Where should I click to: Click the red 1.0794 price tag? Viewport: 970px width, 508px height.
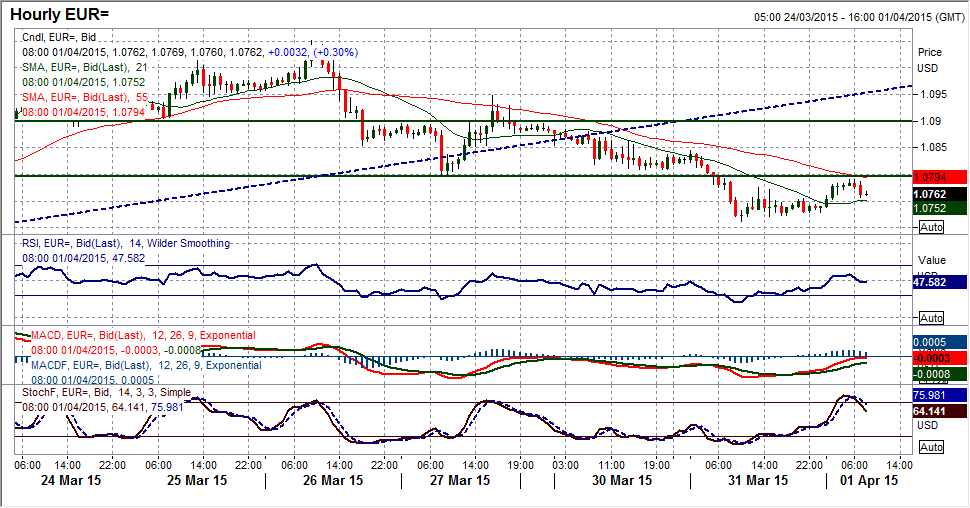coord(940,178)
